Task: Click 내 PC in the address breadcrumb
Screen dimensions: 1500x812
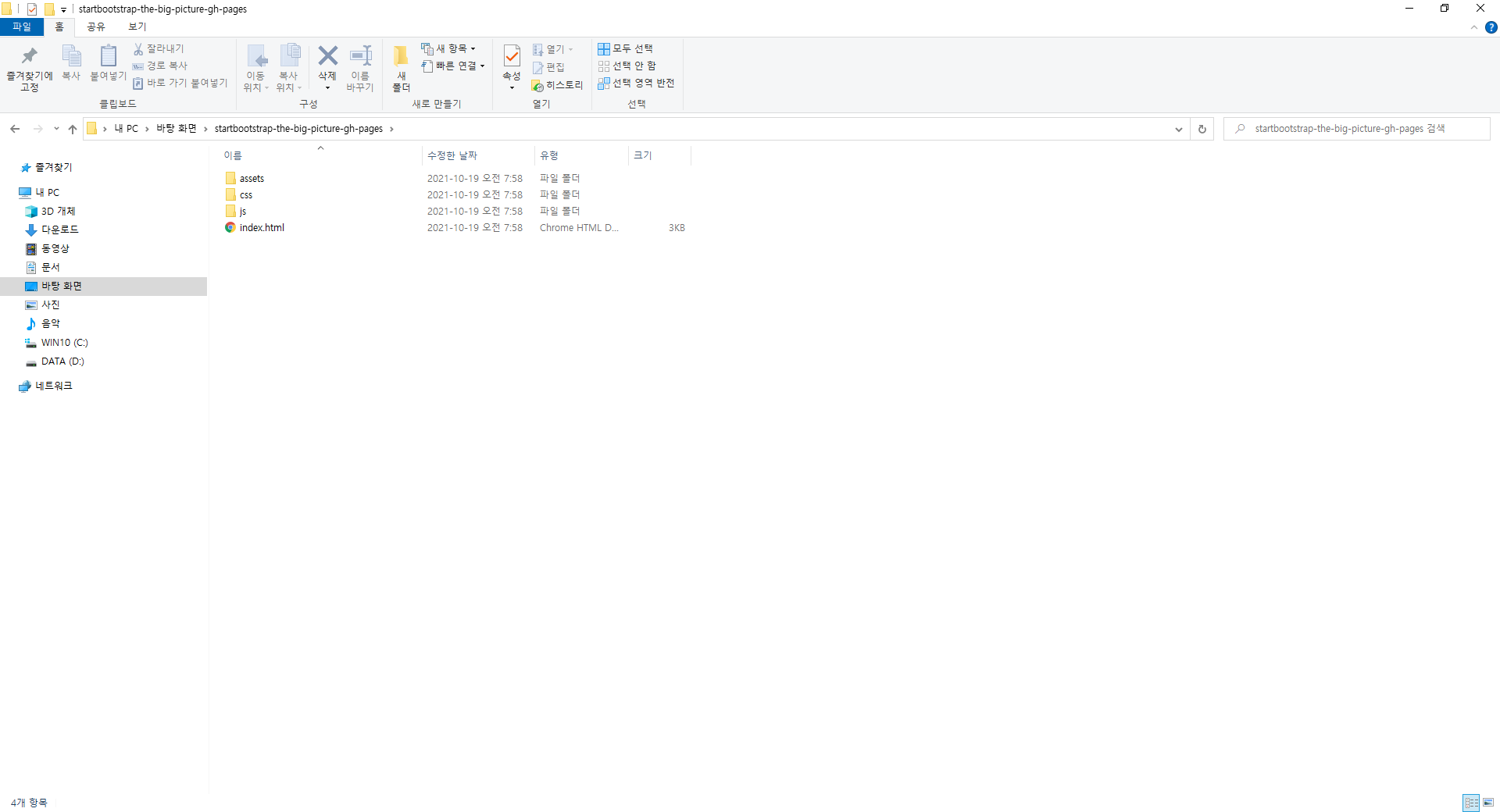Action: tap(126, 129)
